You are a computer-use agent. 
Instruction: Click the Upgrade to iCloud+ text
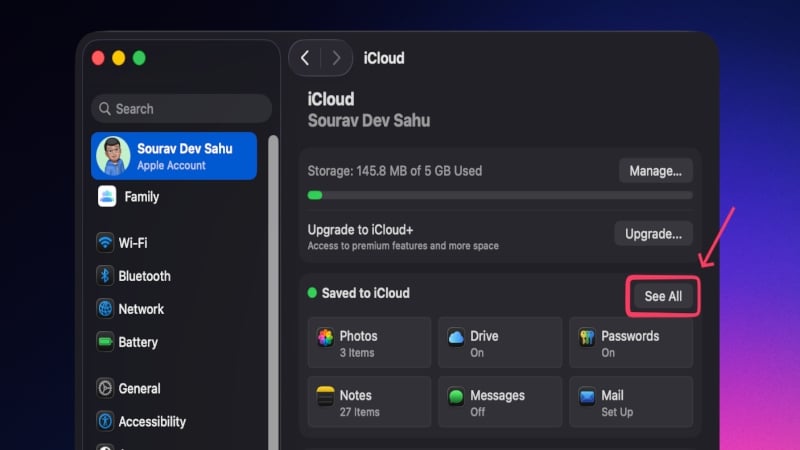coord(360,230)
